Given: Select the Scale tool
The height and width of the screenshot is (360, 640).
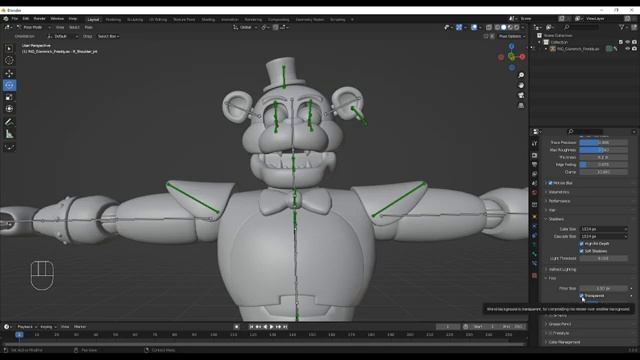Looking at the screenshot, I should [x=9, y=97].
